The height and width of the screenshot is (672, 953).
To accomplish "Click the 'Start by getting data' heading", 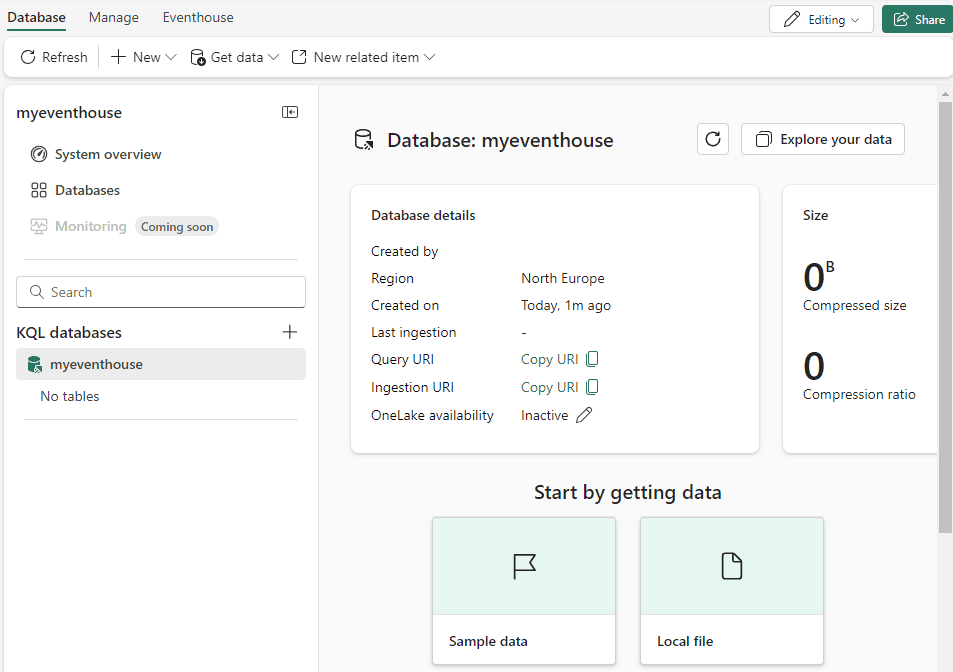I will 628,492.
